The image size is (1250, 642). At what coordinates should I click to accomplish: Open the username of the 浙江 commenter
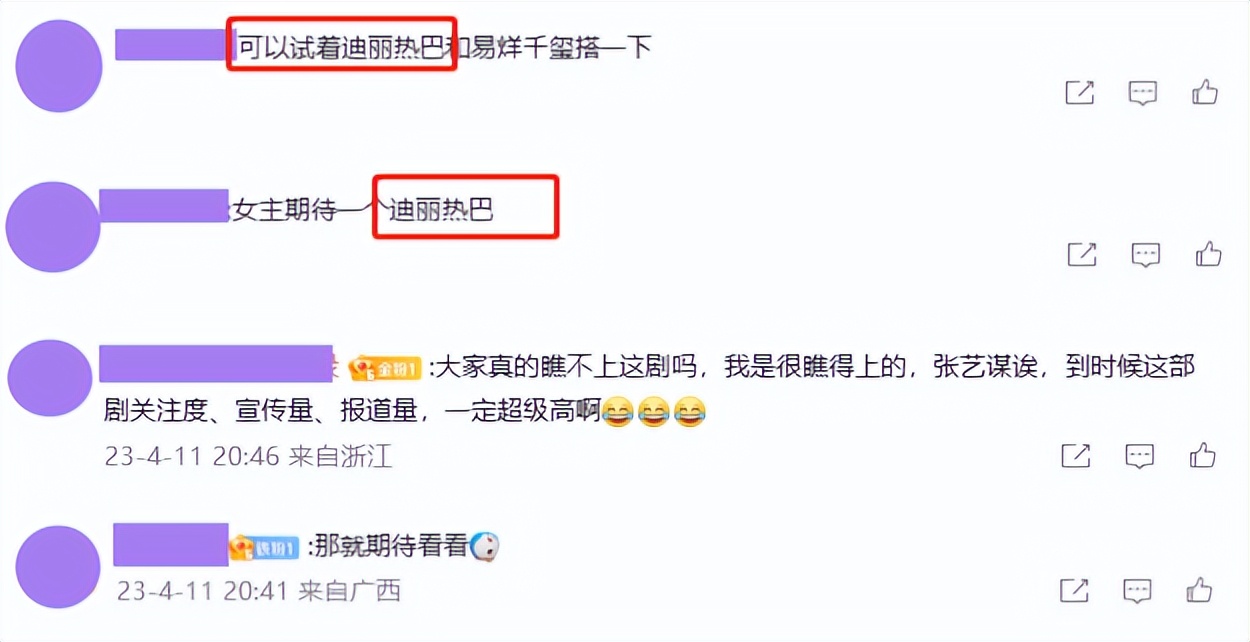pos(216,364)
